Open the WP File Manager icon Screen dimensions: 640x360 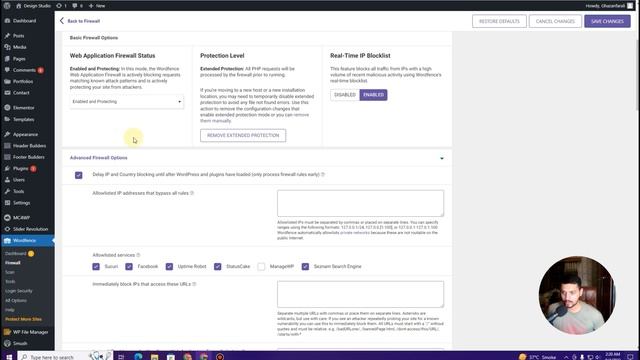(x=7, y=332)
